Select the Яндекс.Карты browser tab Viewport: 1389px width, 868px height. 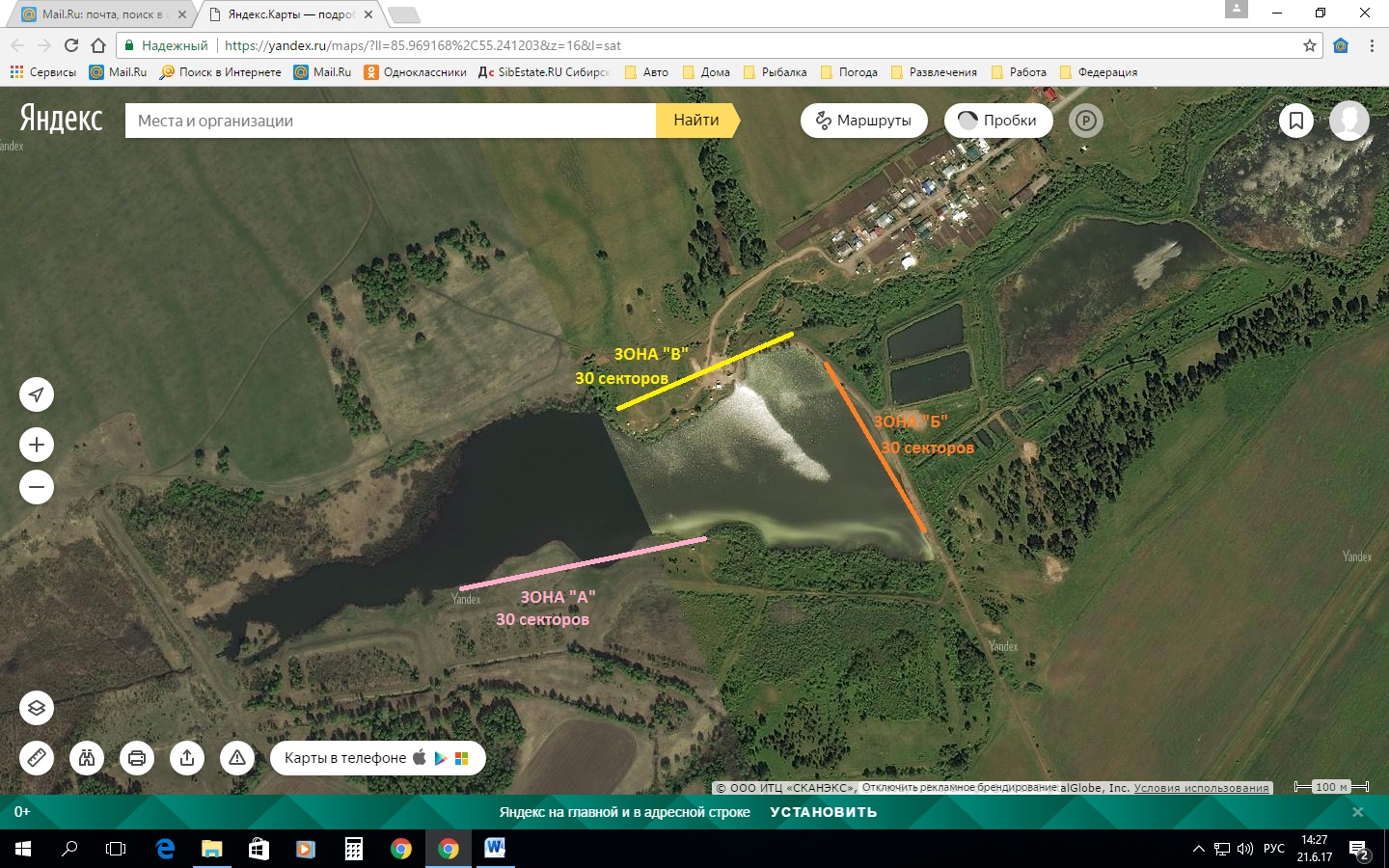290,14
